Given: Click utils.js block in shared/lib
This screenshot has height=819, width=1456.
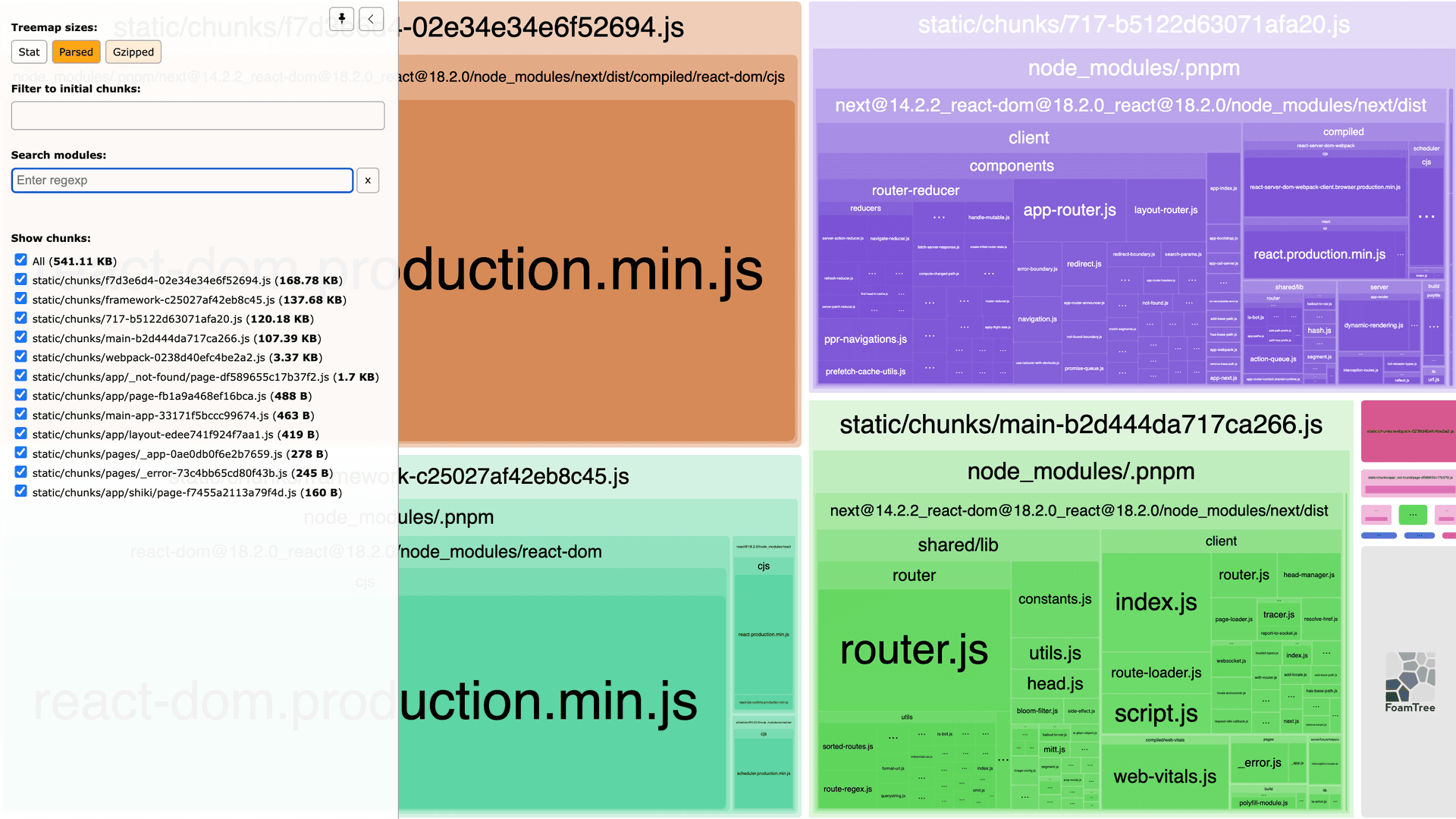Looking at the screenshot, I should [1055, 653].
